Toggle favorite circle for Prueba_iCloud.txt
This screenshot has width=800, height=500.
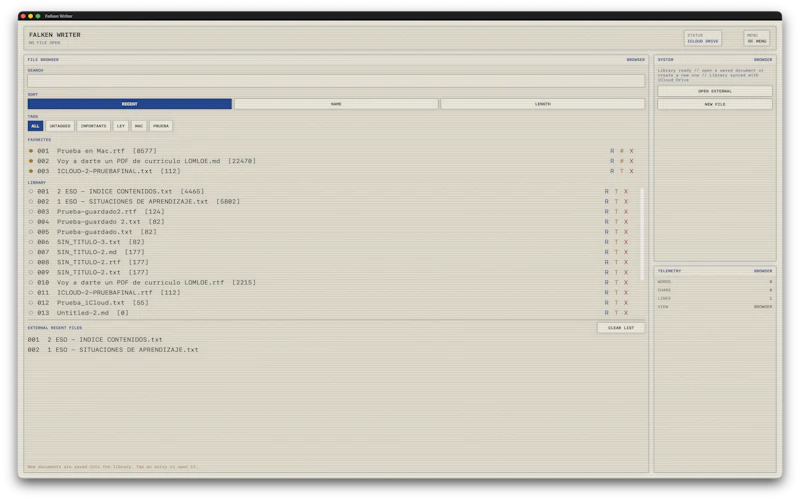[31, 303]
